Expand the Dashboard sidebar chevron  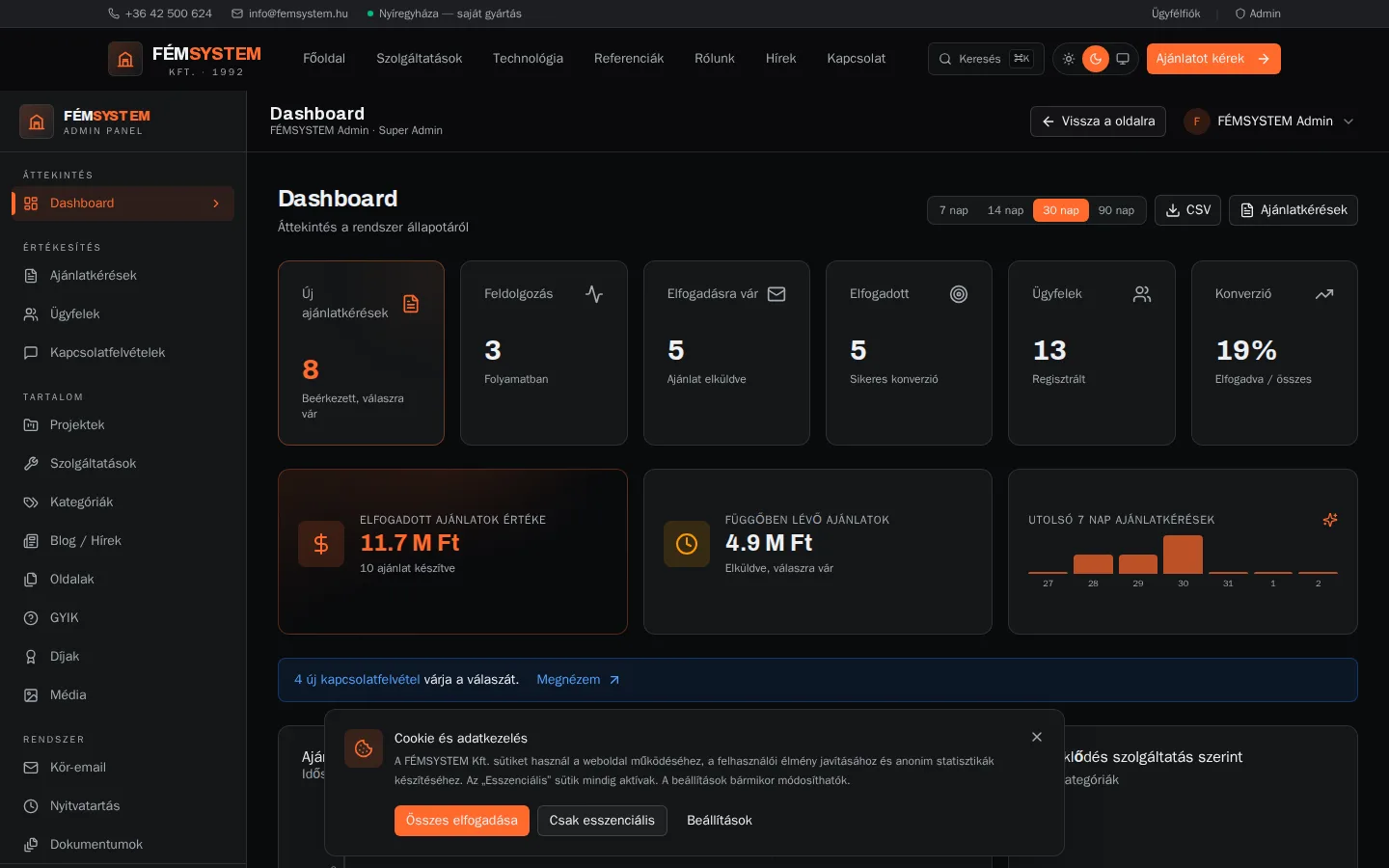point(216,203)
